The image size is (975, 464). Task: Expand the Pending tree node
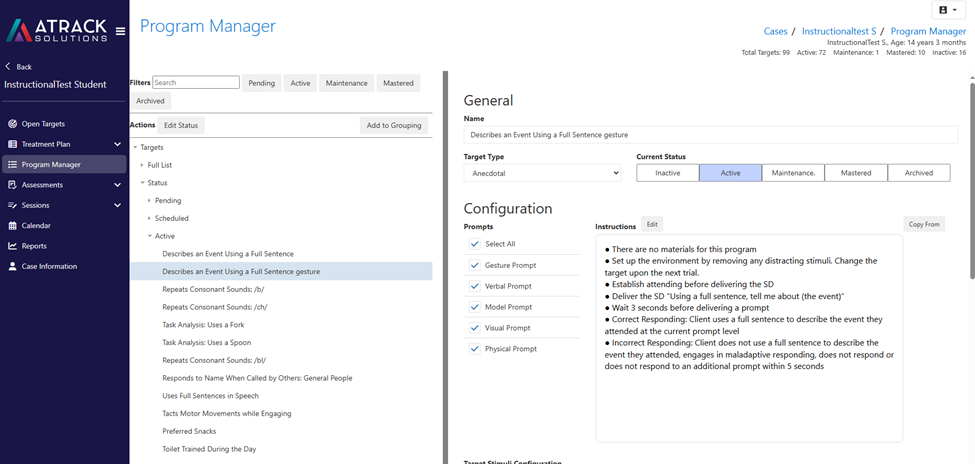[x=149, y=201]
